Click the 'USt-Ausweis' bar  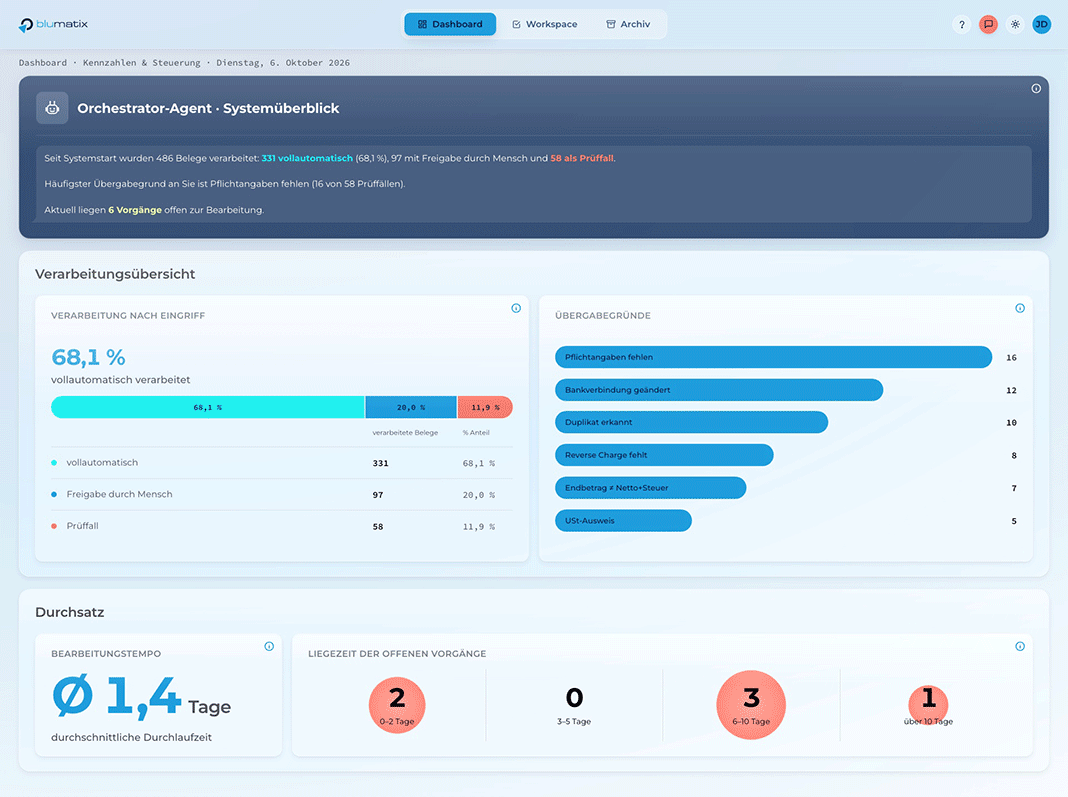coord(623,520)
